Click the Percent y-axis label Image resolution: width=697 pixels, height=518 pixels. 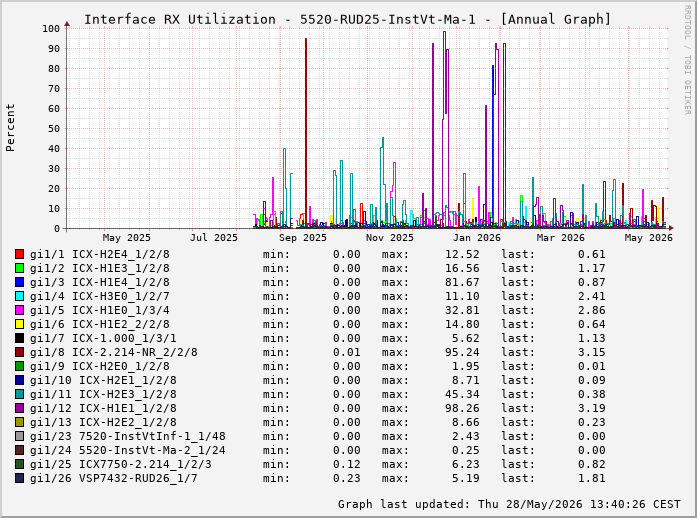coord(10,128)
